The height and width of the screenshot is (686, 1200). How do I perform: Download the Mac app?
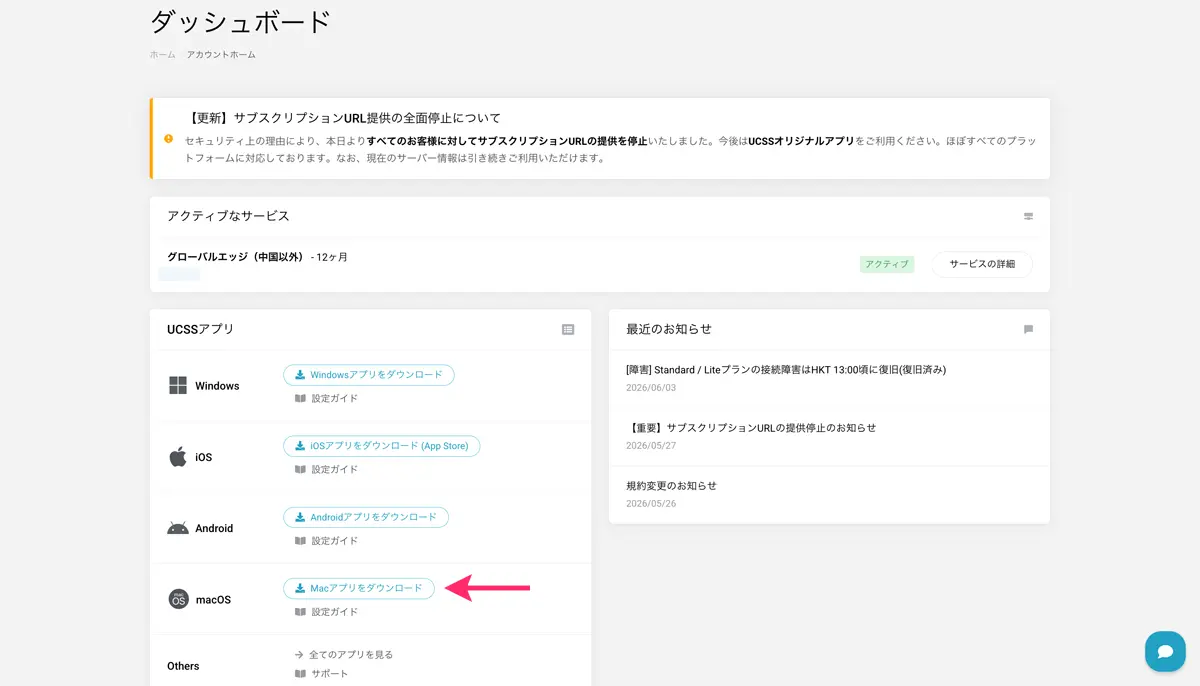(359, 588)
